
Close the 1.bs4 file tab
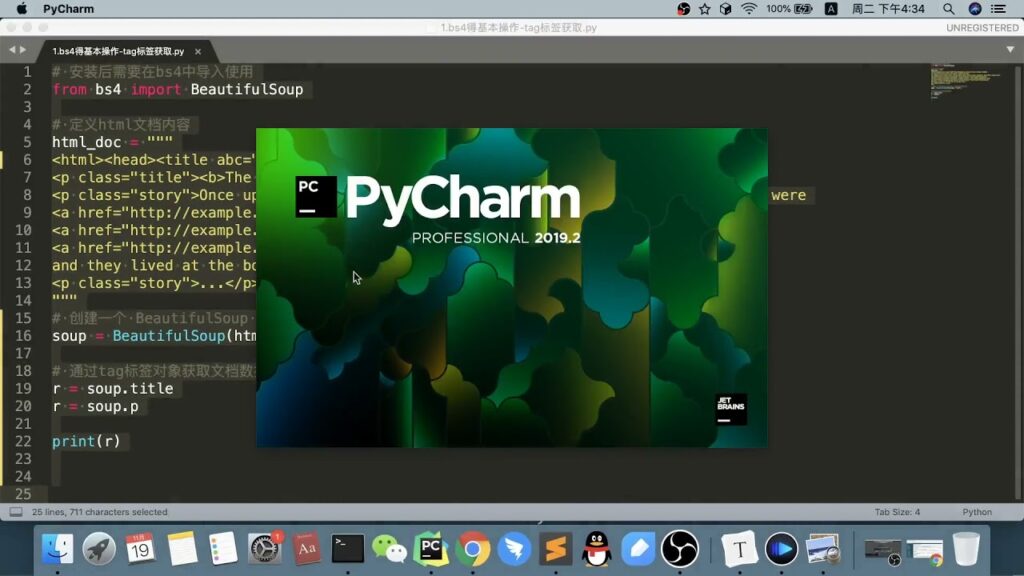pyautogui.click(x=198, y=52)
